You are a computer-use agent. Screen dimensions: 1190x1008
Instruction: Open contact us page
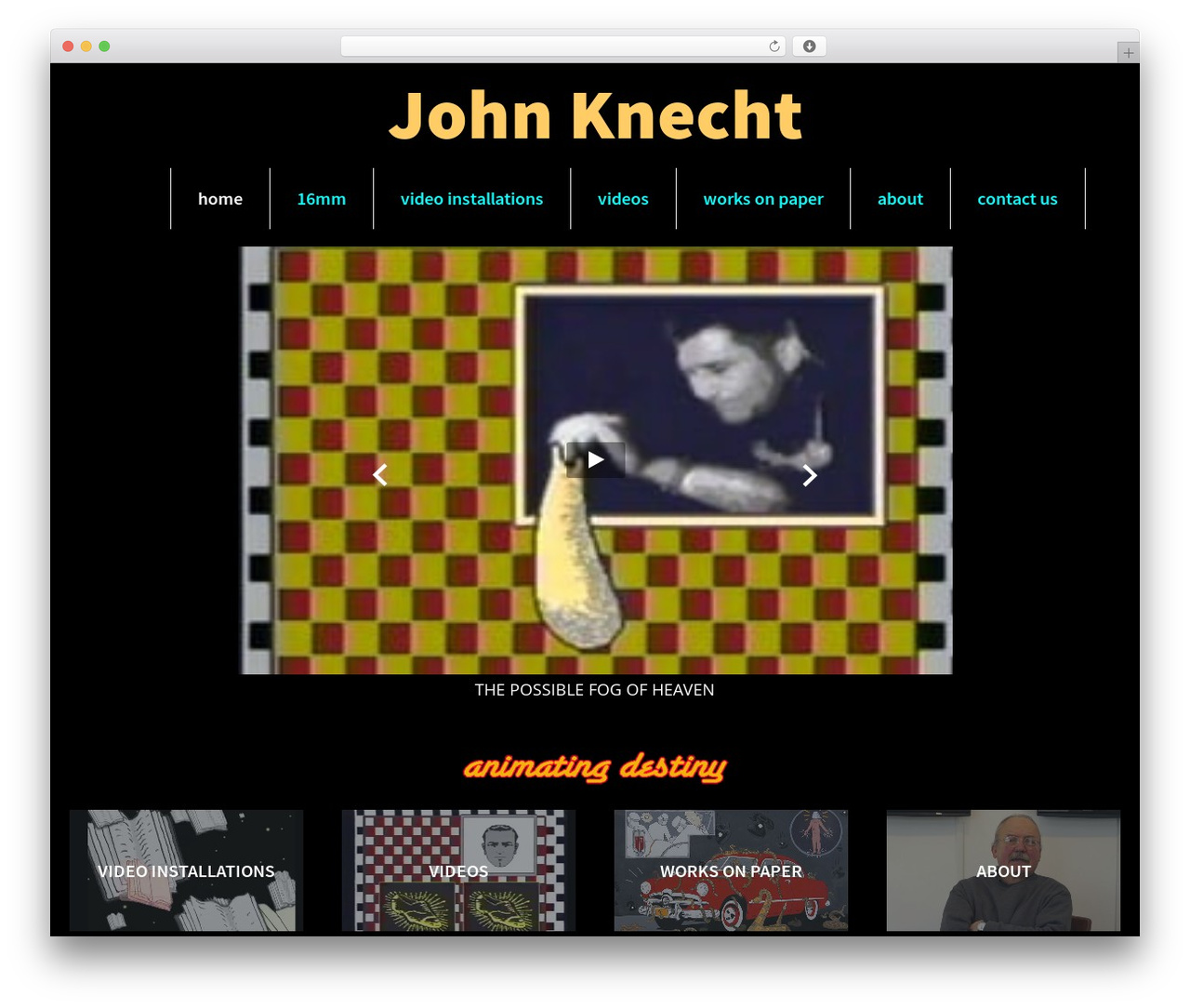[x=1017, y=199]
